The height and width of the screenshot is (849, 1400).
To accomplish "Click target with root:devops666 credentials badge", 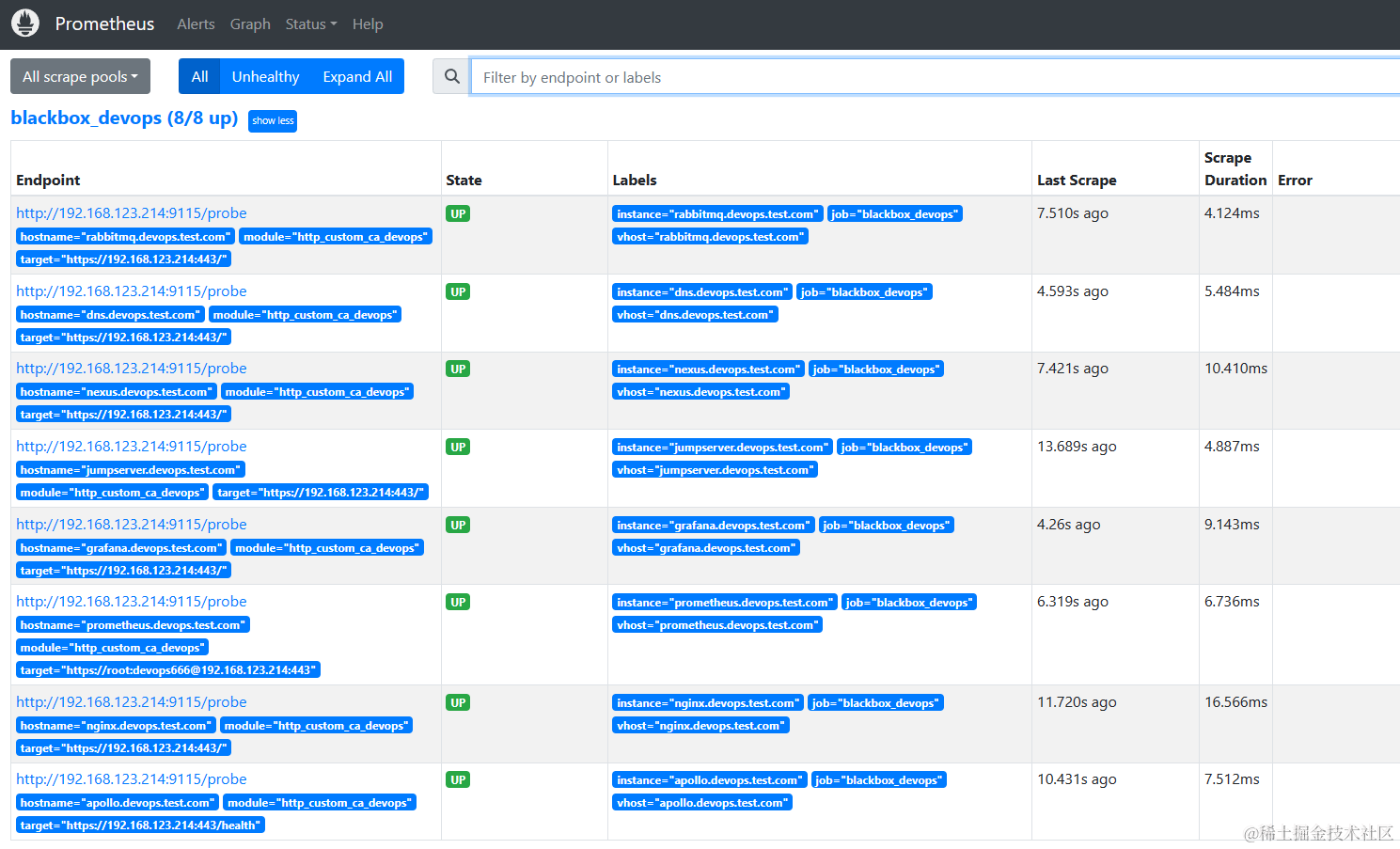I will click(x=168, y=670).
